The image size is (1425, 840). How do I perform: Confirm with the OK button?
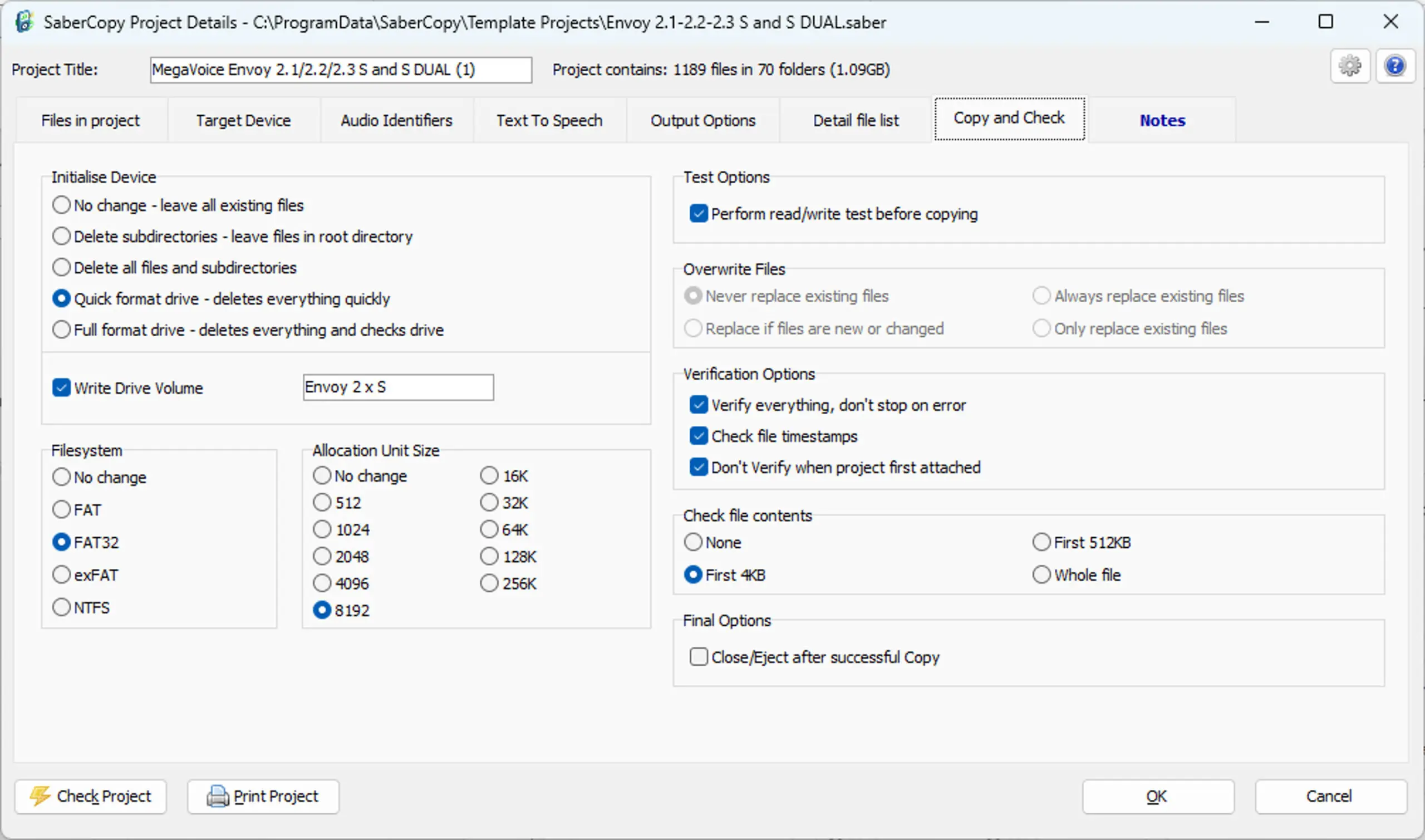coord(1158,797)
